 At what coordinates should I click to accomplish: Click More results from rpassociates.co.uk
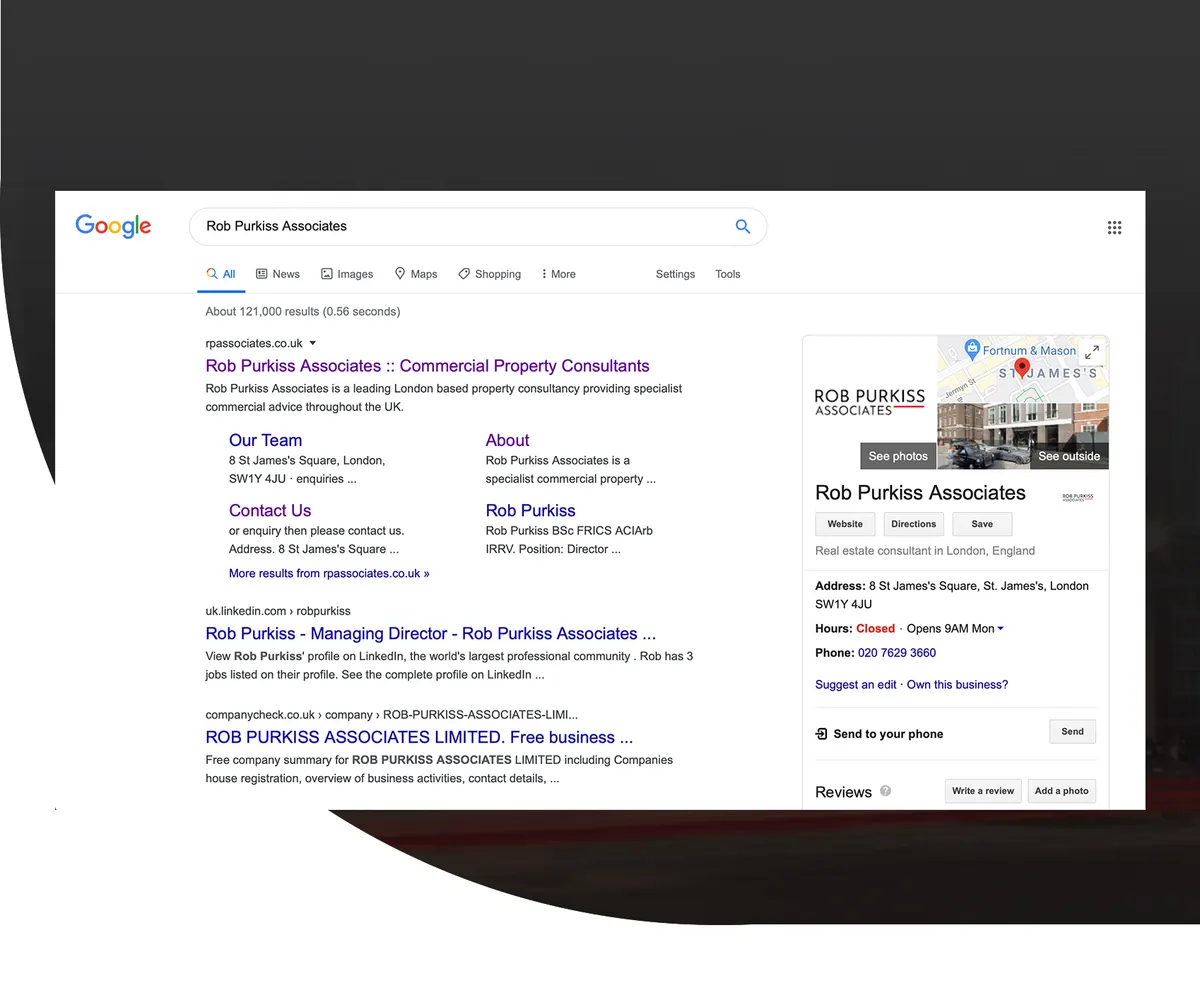(x=329, y=574)
